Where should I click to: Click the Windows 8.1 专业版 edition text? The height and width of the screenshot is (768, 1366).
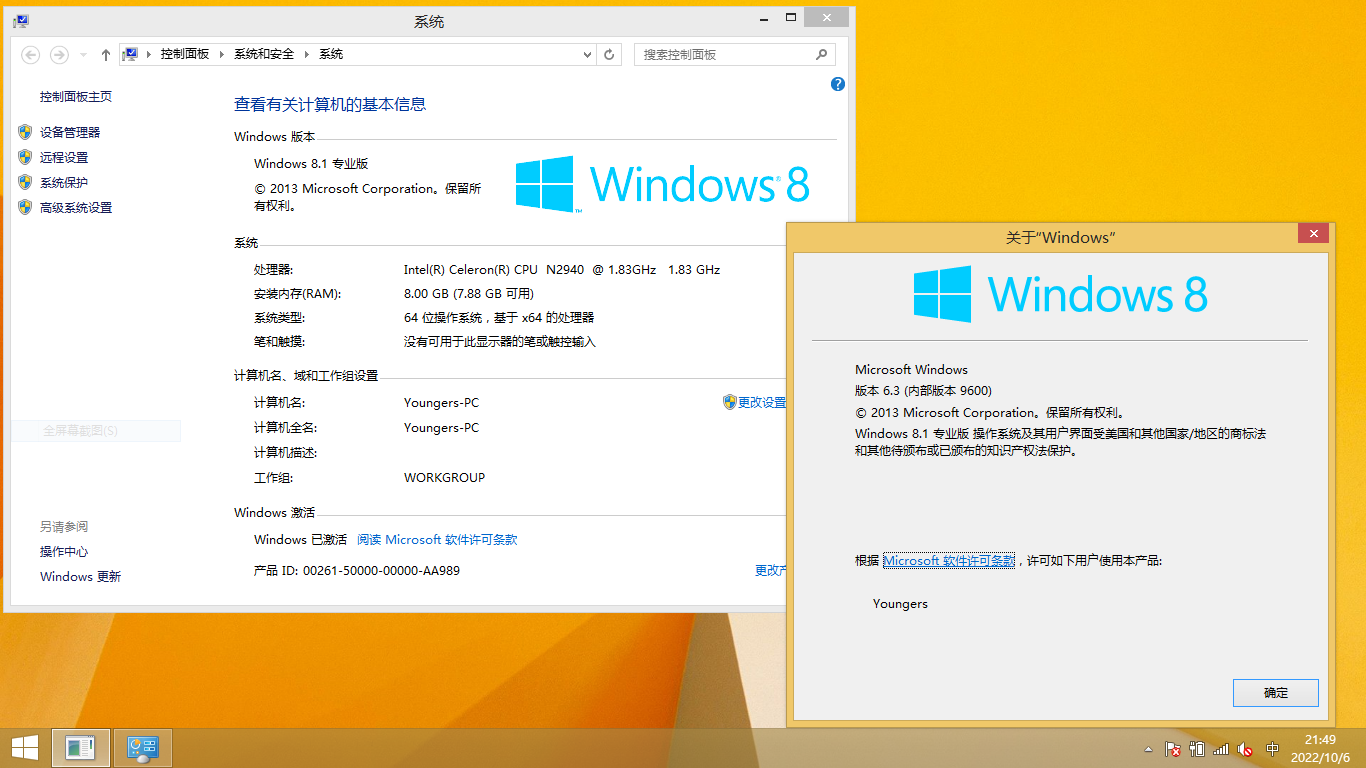click(x=311, y=163)
